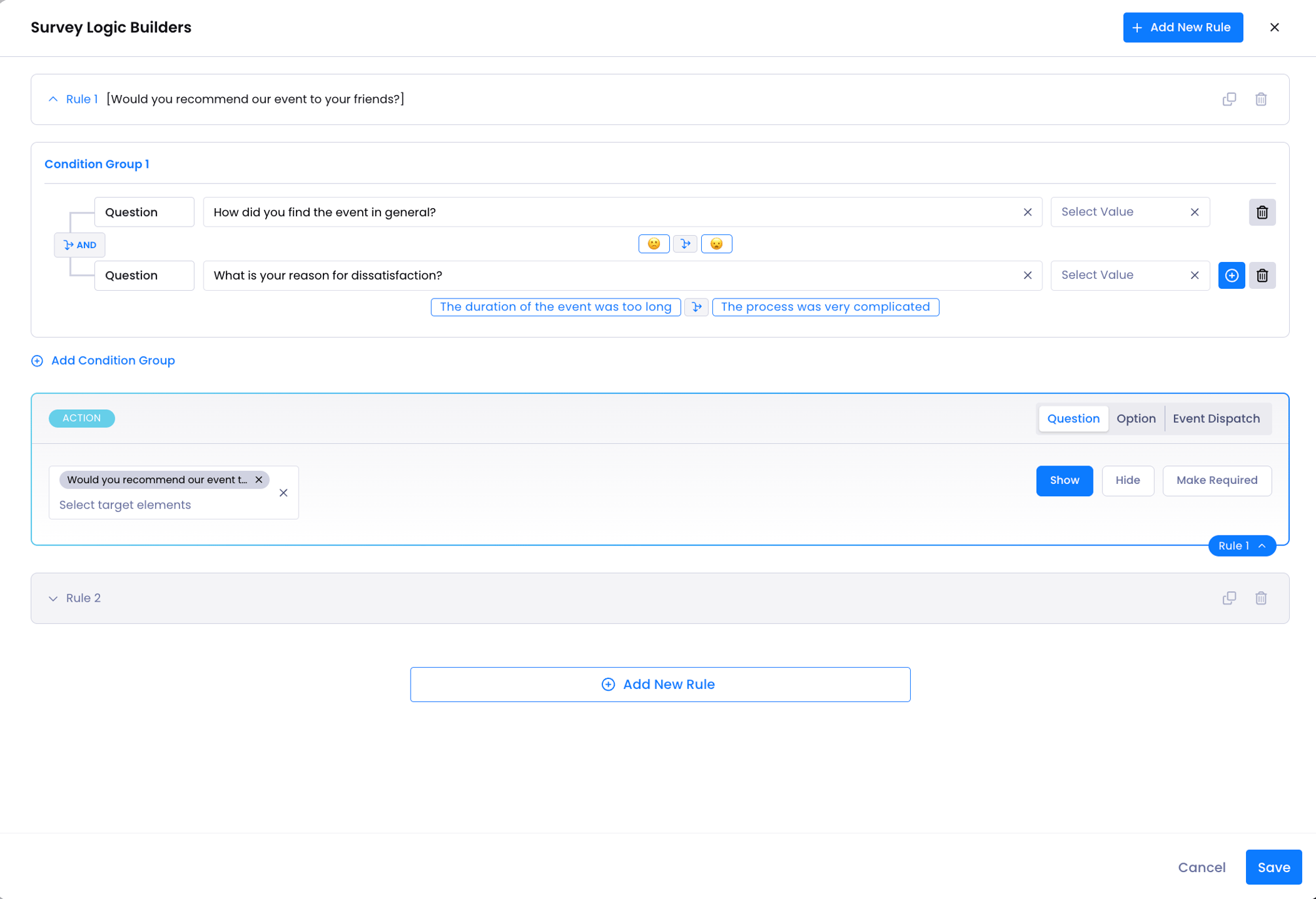
Task: Delete the 'reason for dissatisfaction' condition
Action: pyautogui.click(x=1262, y=276)
